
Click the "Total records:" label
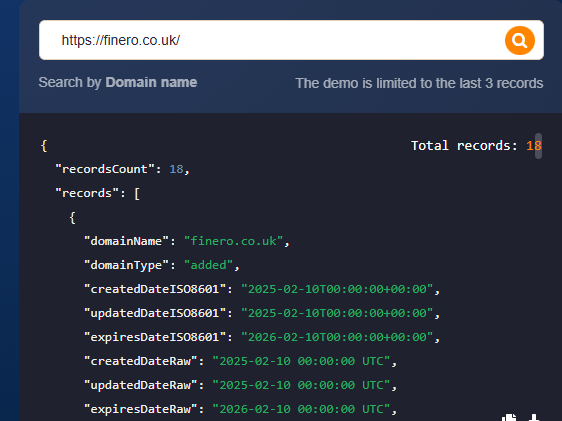[x=464, y=146]
